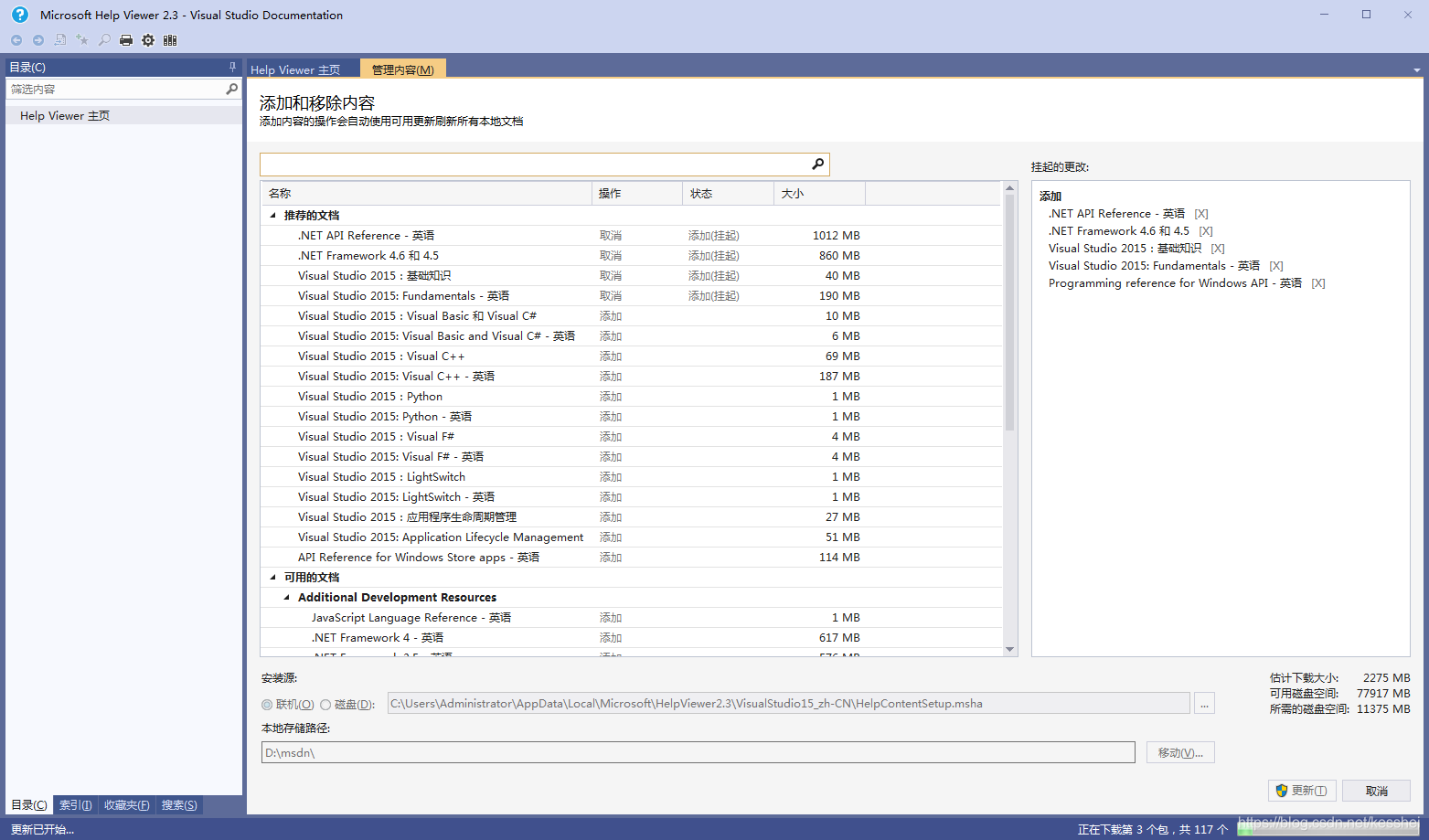Click the 状态 column header

729,194
